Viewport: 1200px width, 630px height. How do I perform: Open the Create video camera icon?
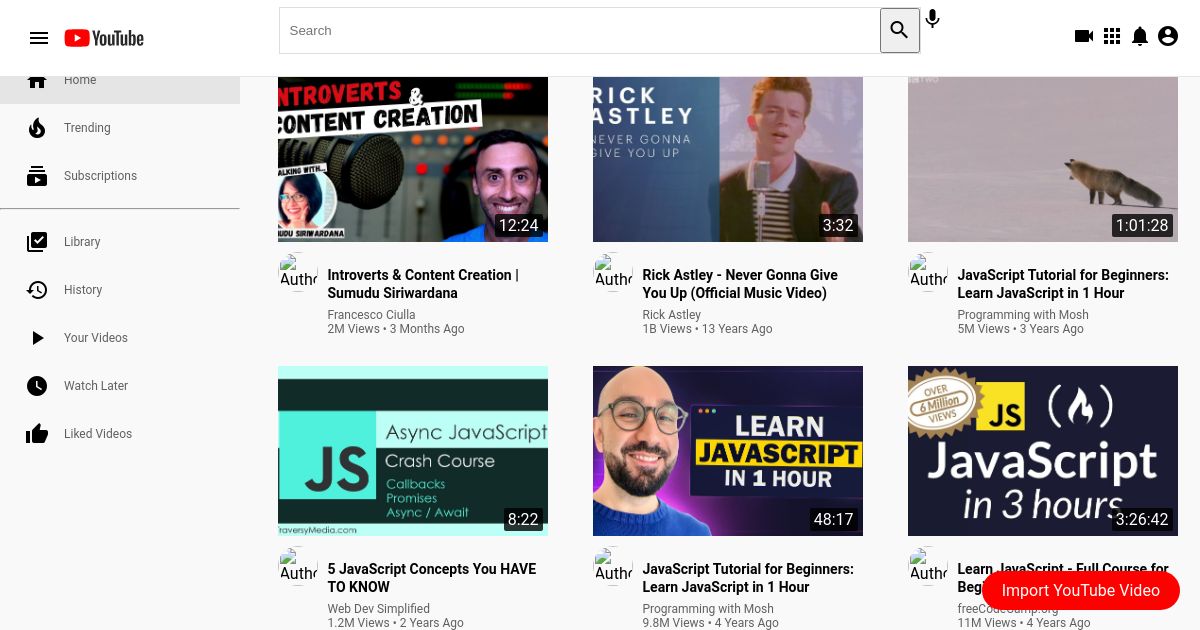pos(1083,37)
